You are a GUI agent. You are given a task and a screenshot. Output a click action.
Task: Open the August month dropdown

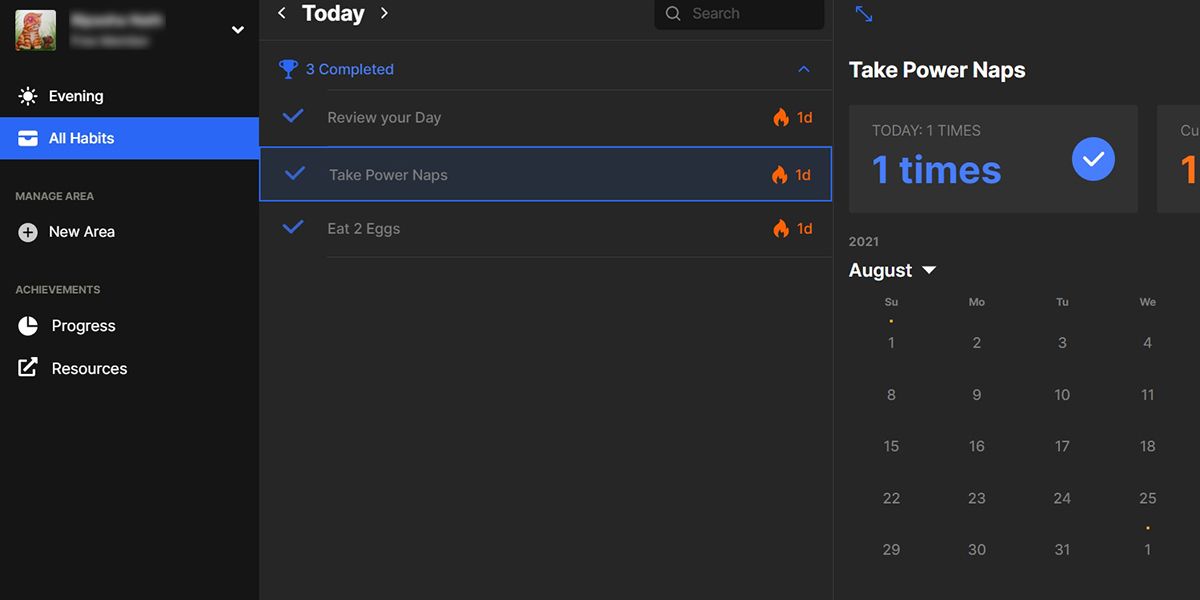pos(929,270)
